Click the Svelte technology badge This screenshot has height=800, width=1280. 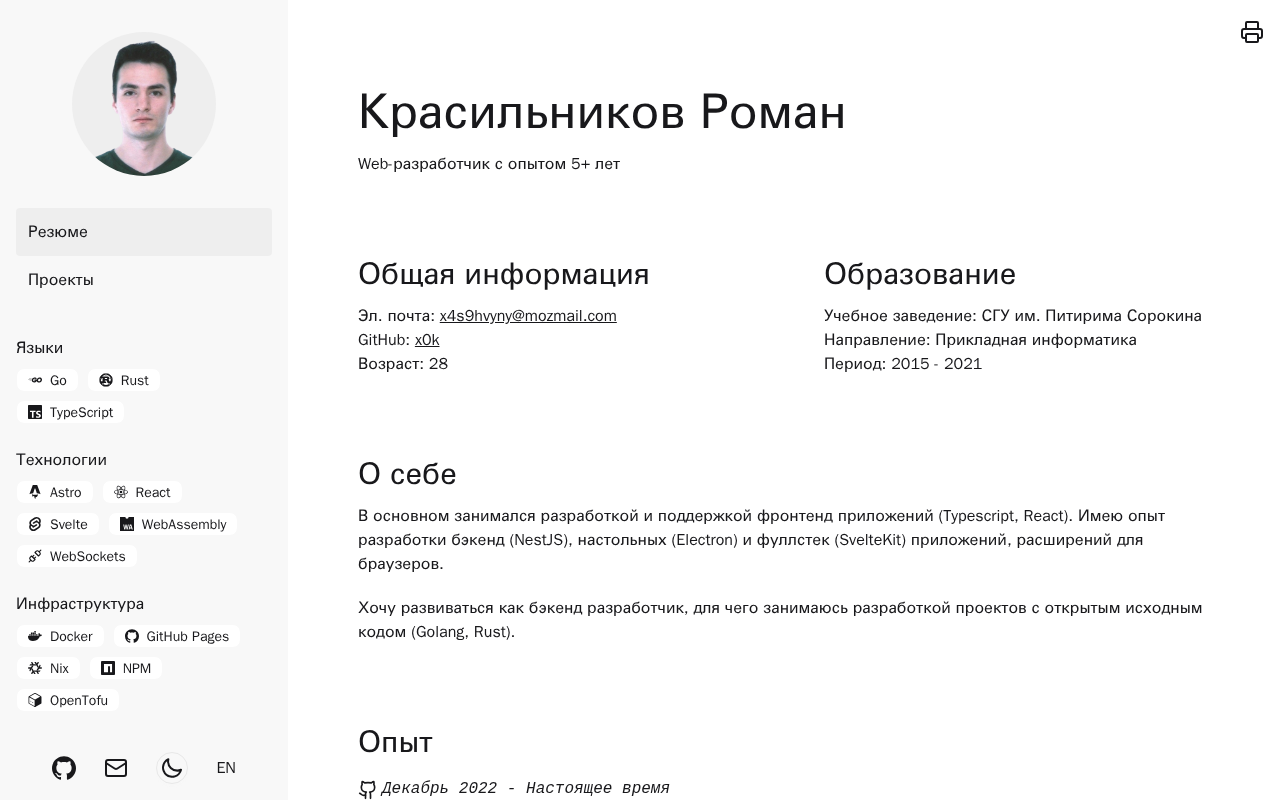point(58,524)
